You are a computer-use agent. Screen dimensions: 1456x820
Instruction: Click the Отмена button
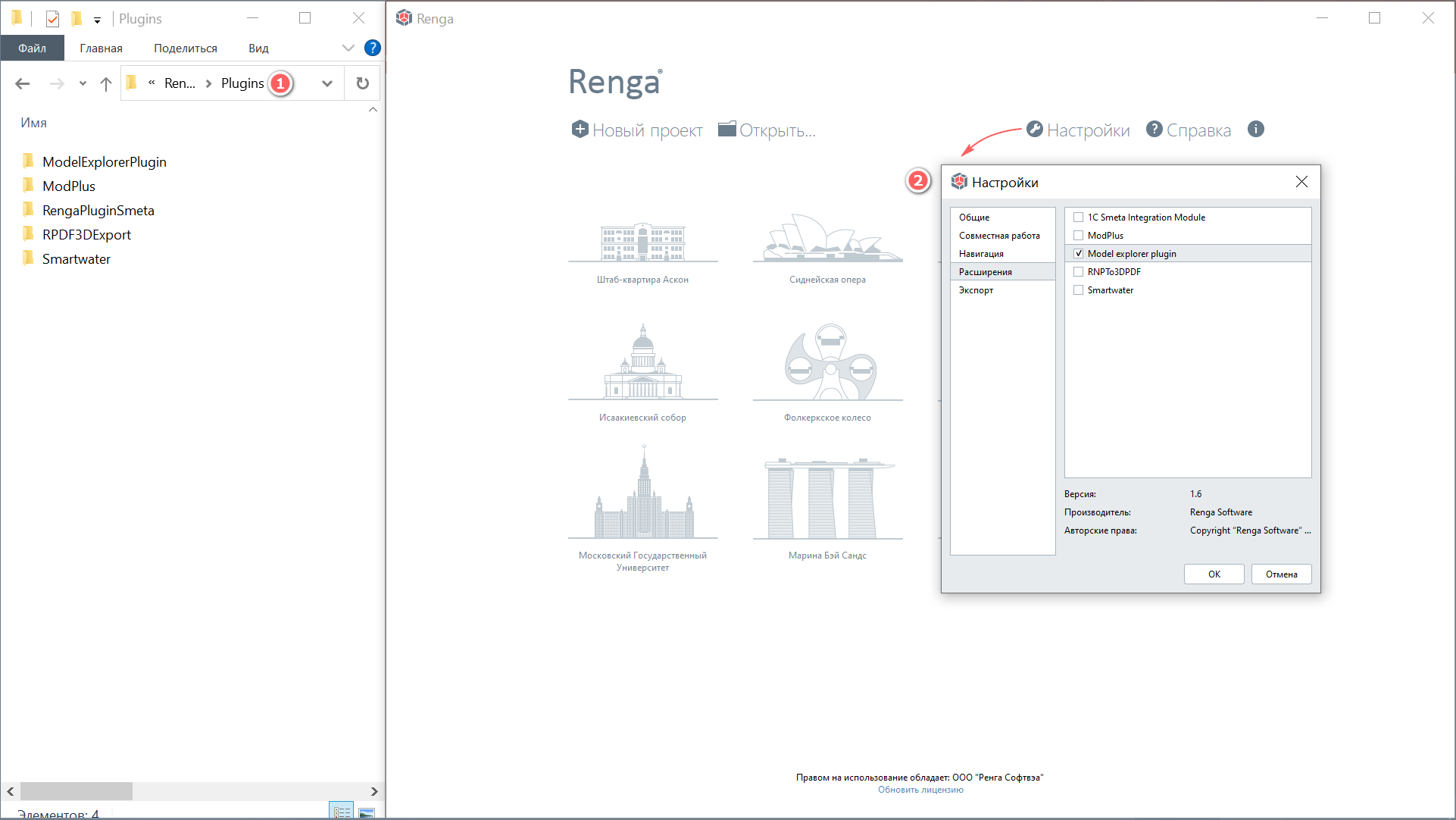1281,574
